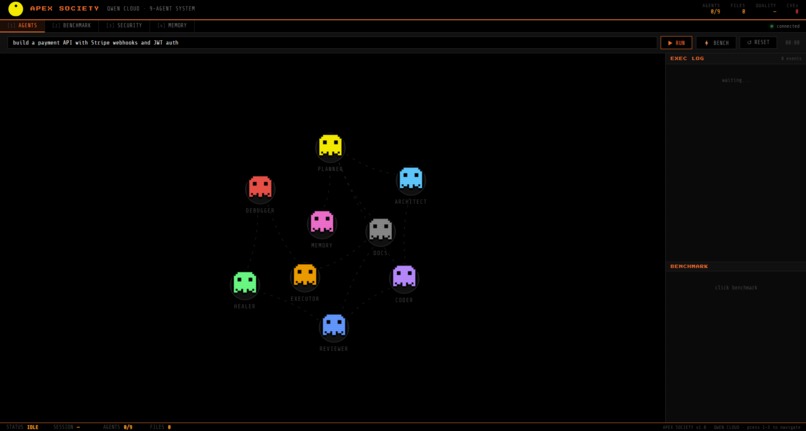Viewport: 806px width, 431px height.
Task: Click the 'connected' status label
Action: (788, 26)
